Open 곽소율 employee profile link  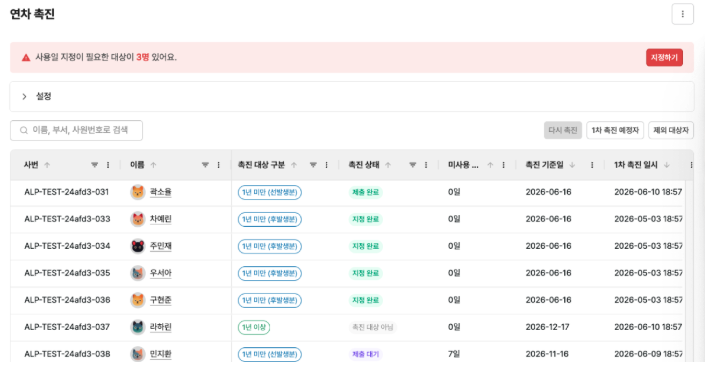(x=161, y=192)
